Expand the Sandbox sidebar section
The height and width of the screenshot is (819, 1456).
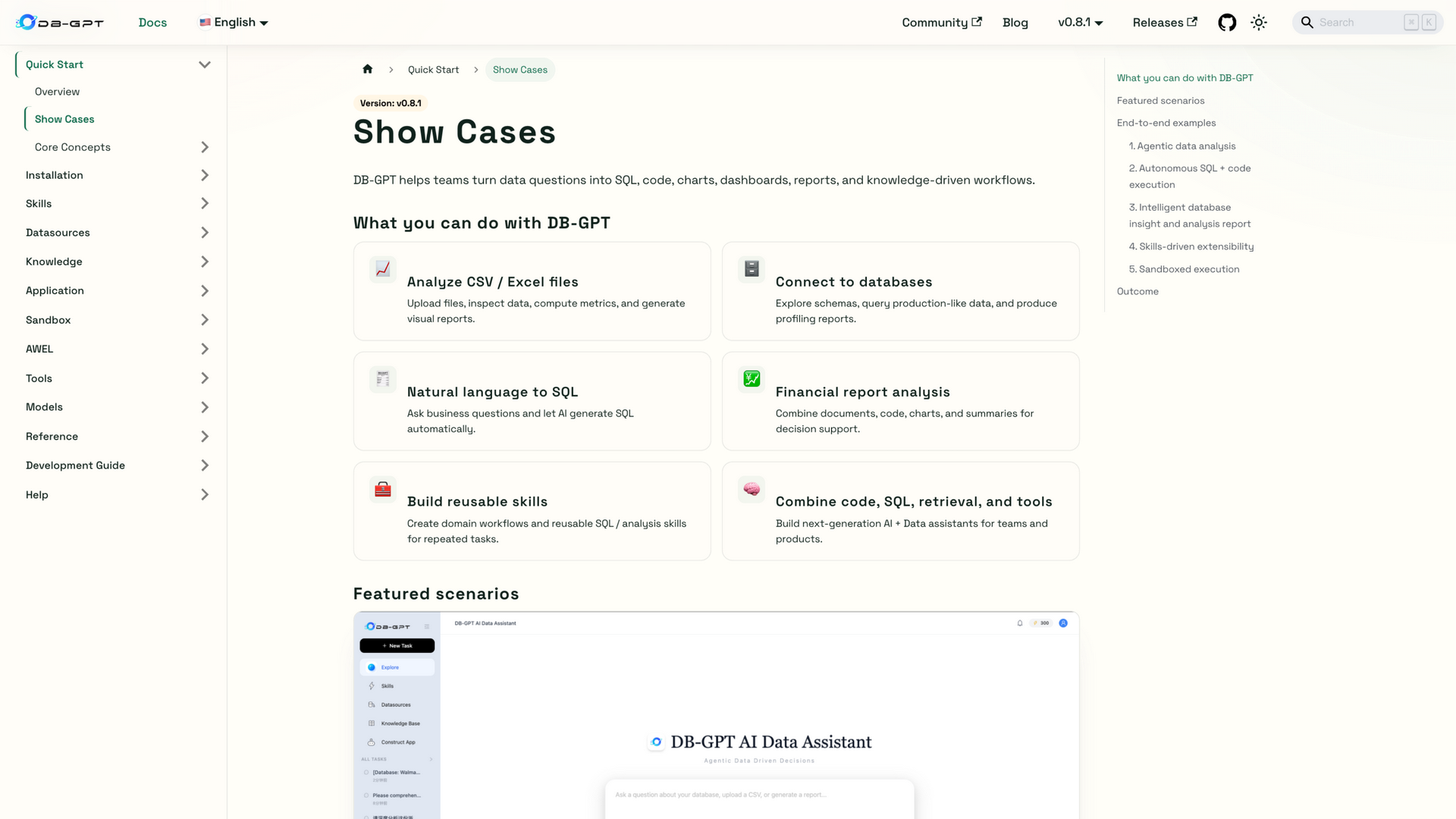point(204,320)
